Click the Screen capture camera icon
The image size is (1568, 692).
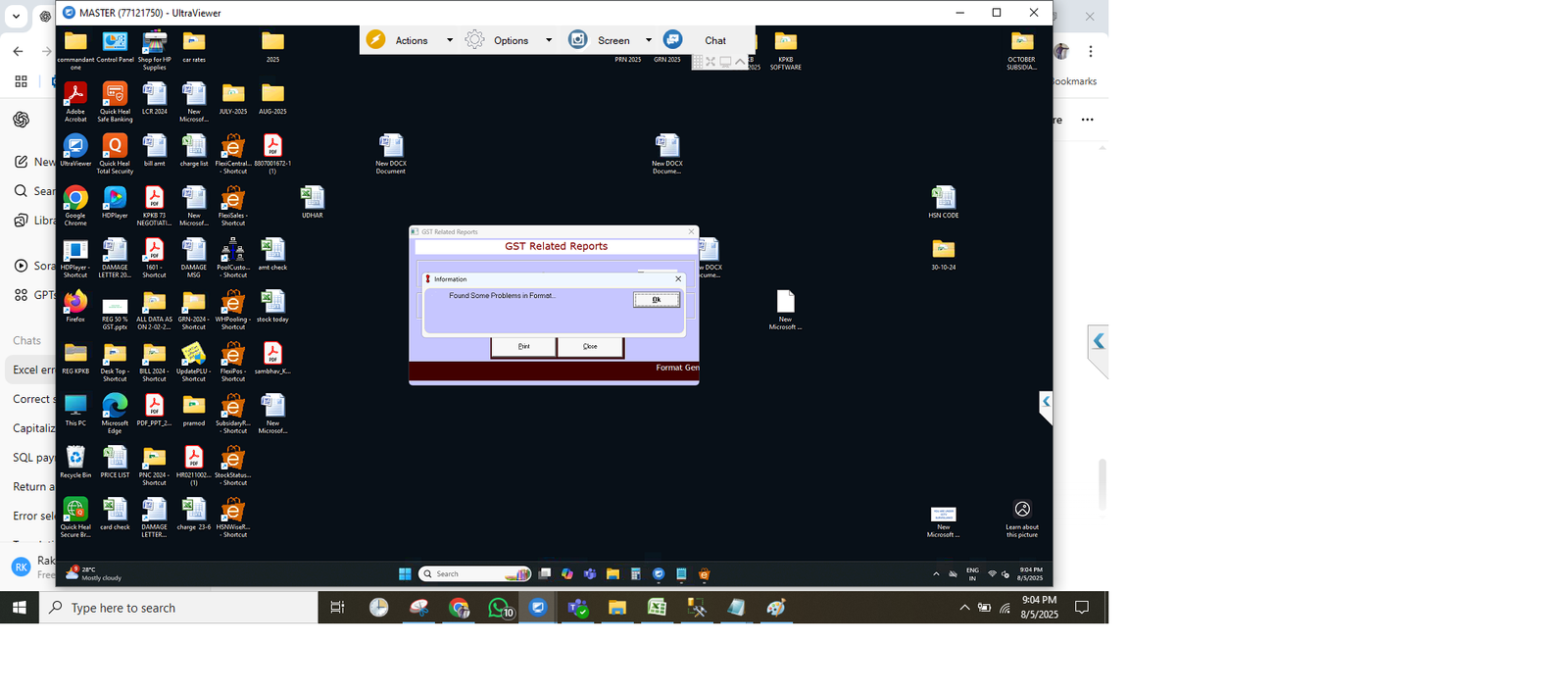coord(578,39)
